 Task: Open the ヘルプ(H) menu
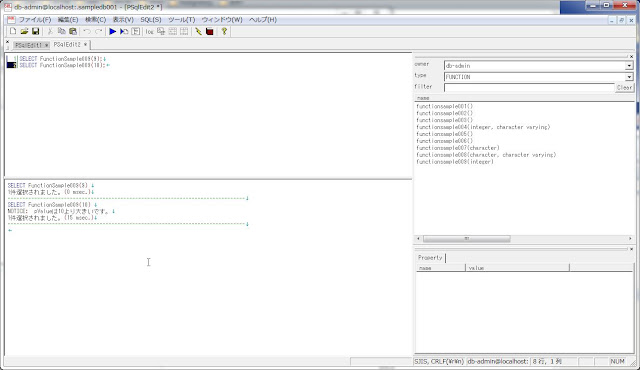click(x=263, y=20)
